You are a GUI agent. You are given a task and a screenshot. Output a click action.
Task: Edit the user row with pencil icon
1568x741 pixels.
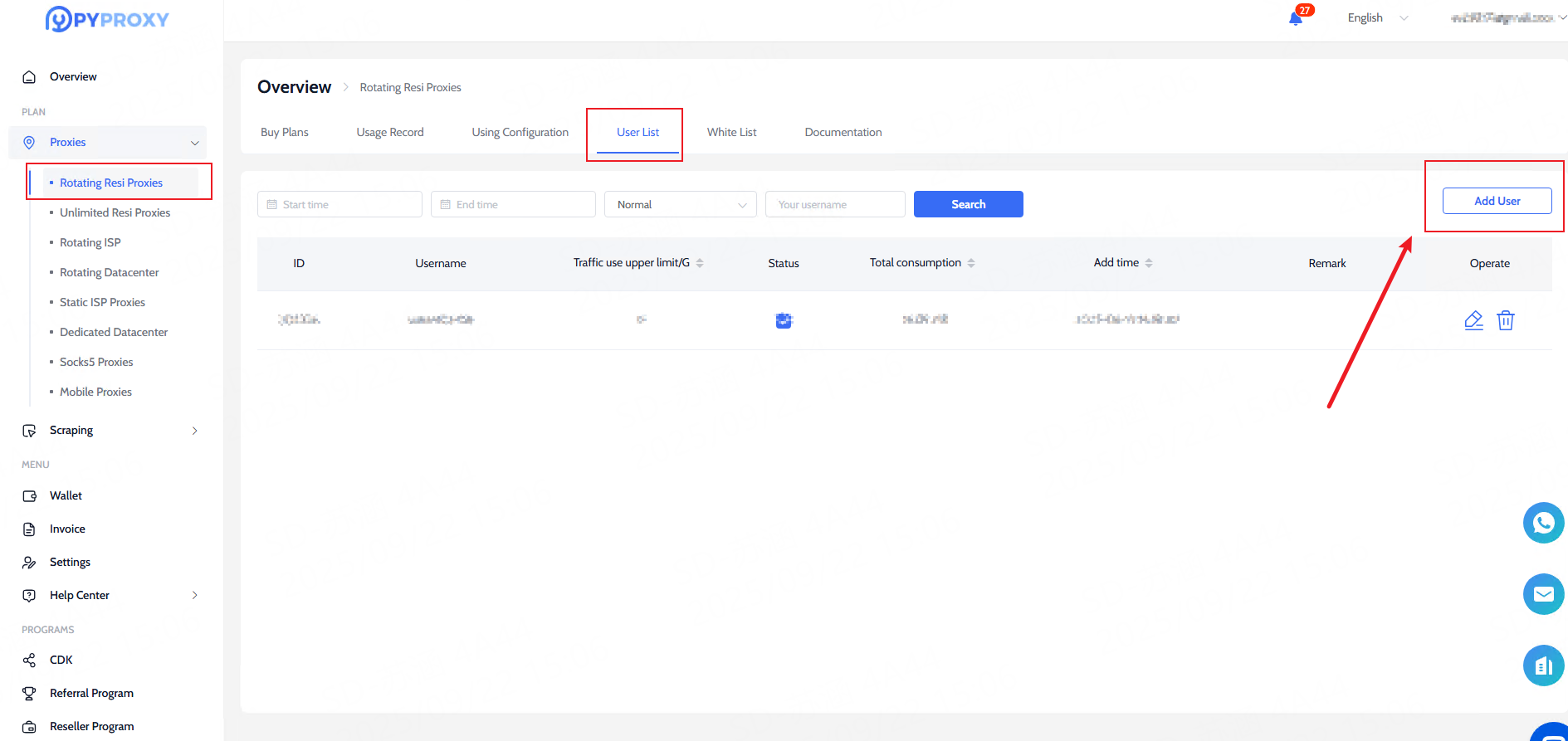point(1473,320)
